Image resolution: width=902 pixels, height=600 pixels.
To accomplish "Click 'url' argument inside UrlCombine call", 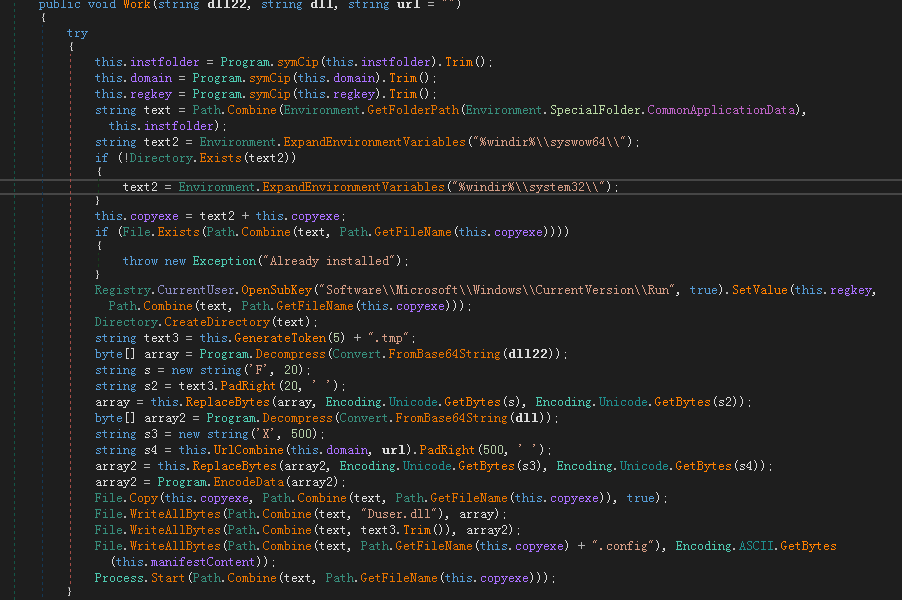I will pyautogui.click(x=393, y=450).
